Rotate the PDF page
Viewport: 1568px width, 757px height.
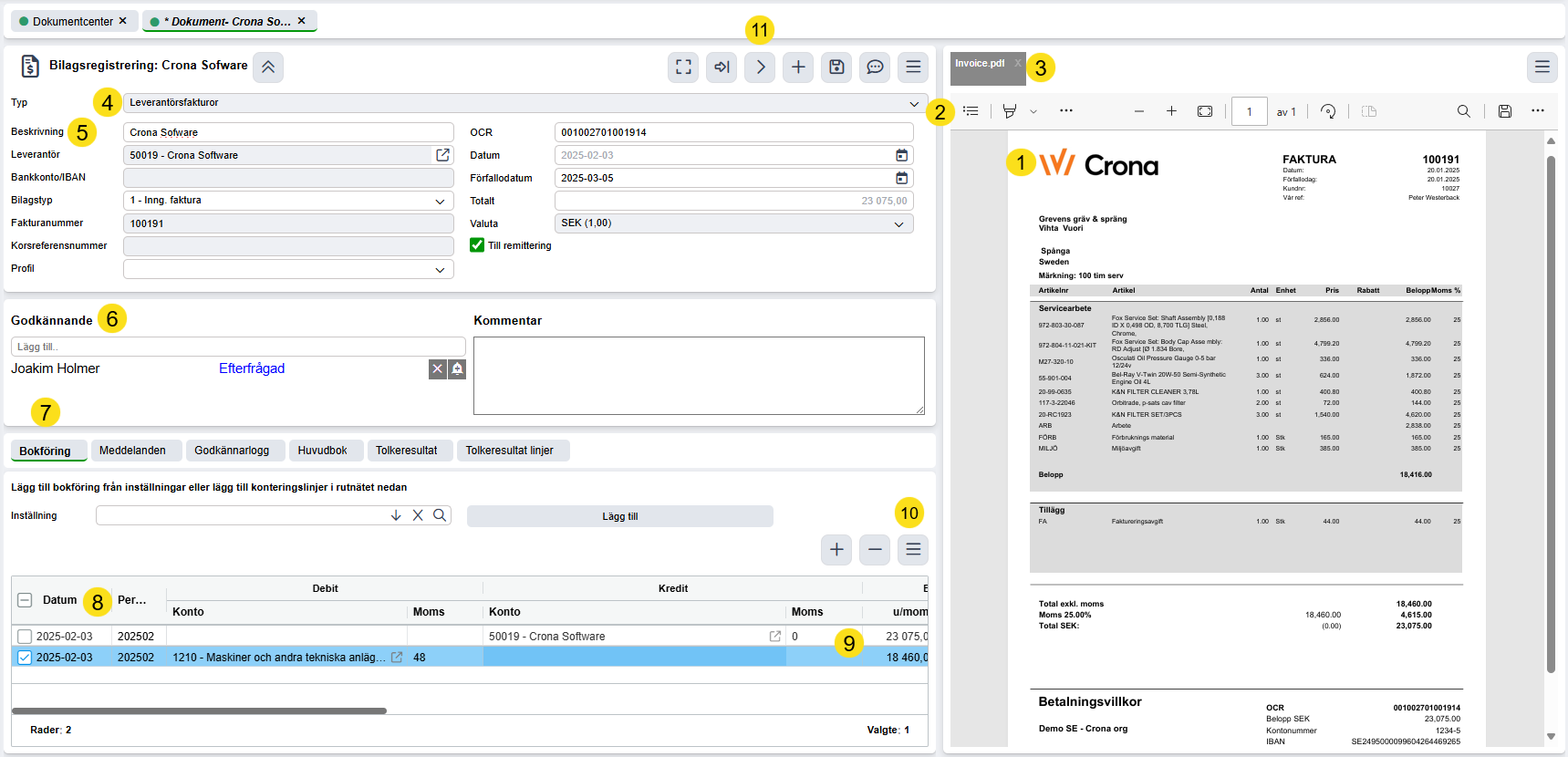pos(1328,111)
